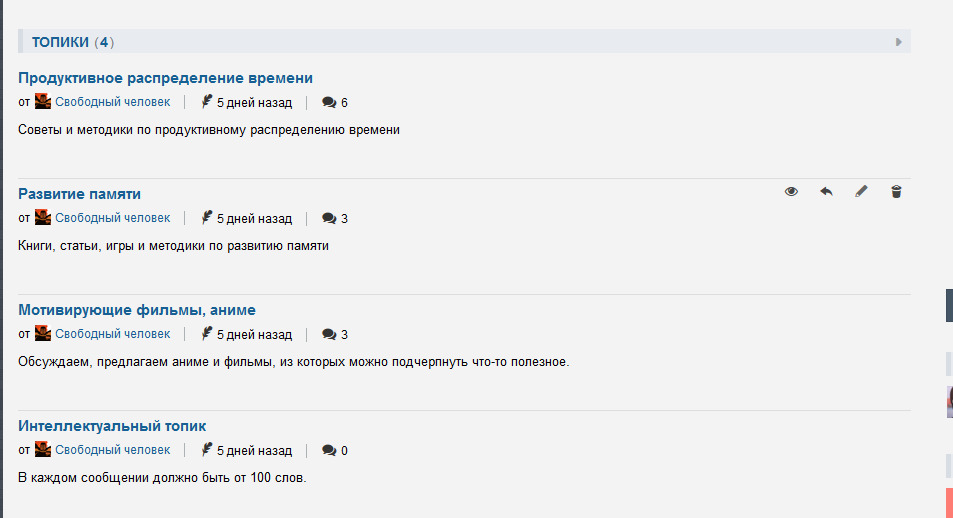Edit the Развитие памяти topic with pencil icon
The image size is (953, 518).
[861, 192]
